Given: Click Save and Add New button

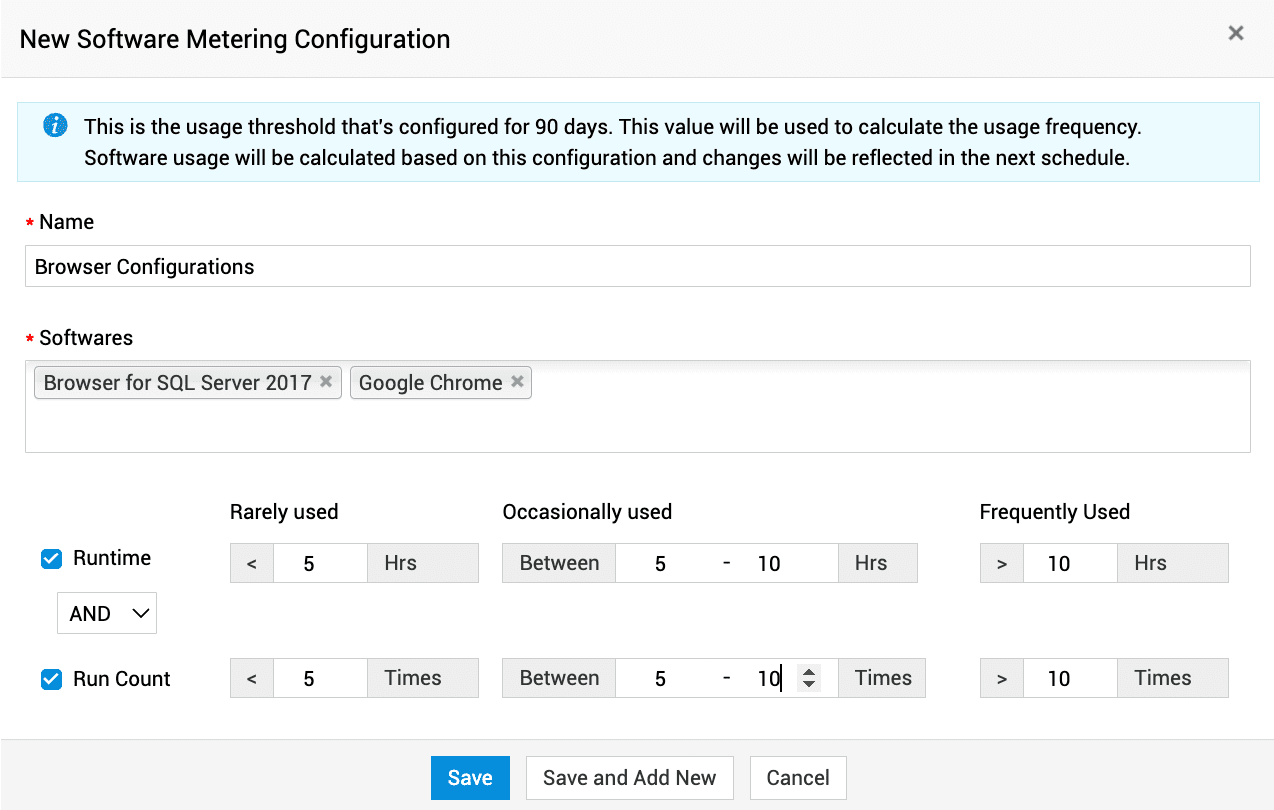Looking at the screenshot, I should 629,778.
